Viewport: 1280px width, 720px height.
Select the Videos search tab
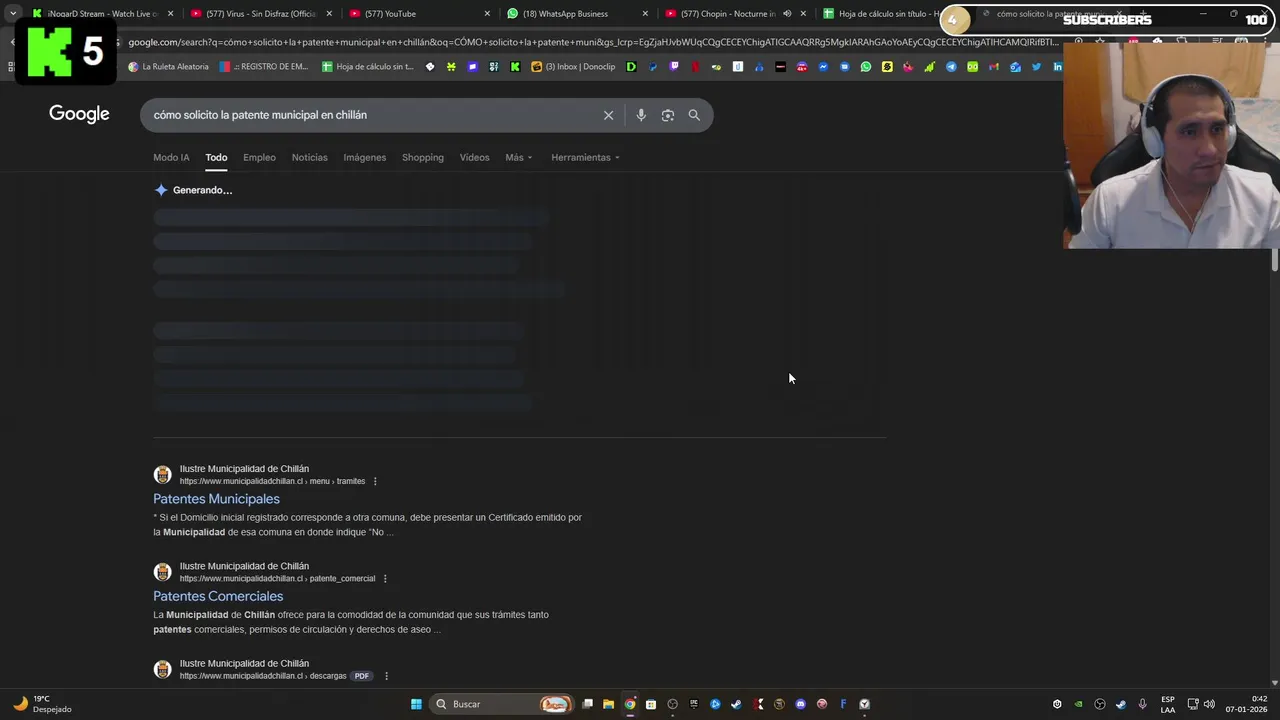tap(474, 157)
